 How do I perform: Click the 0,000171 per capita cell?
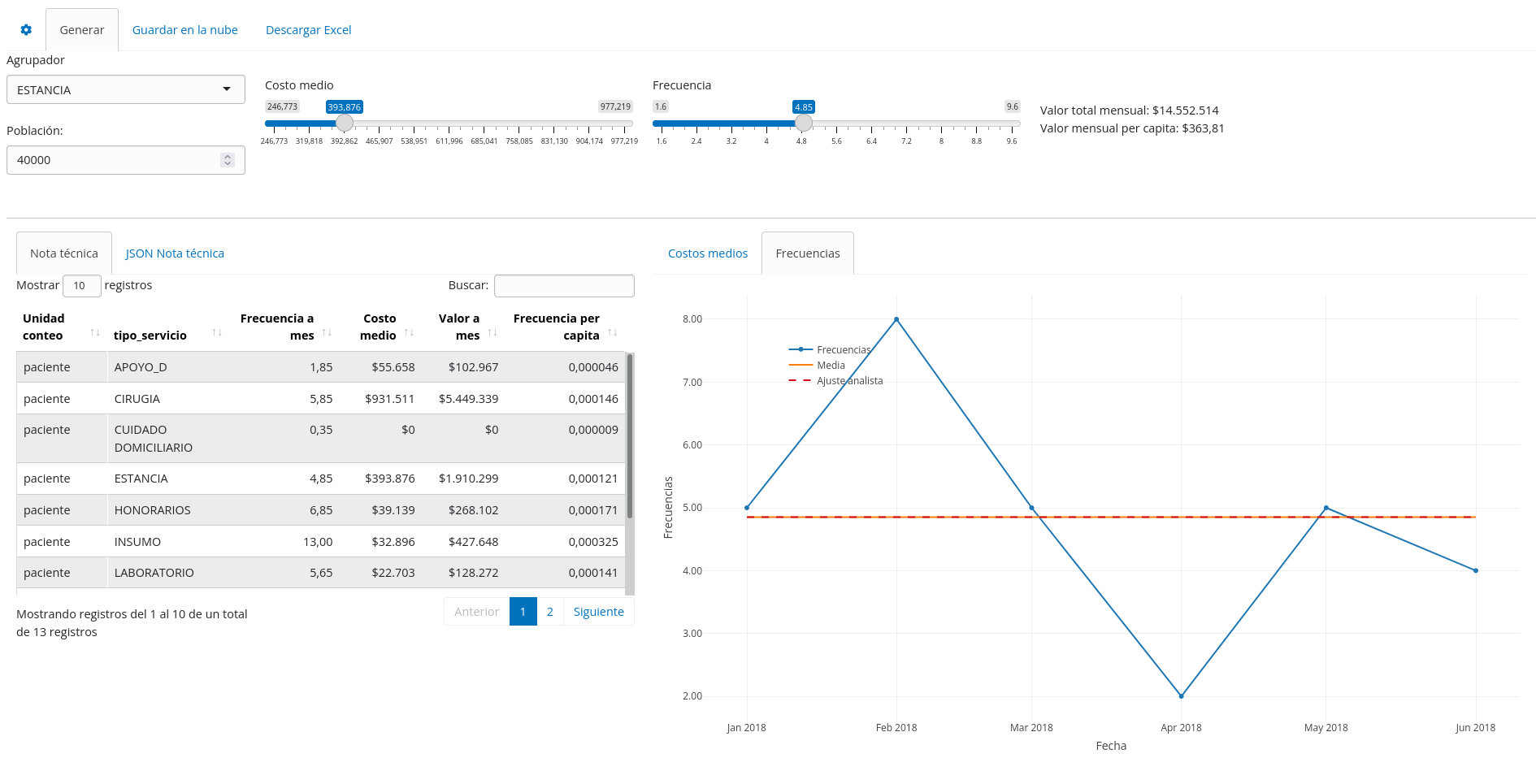coord(593,510)
